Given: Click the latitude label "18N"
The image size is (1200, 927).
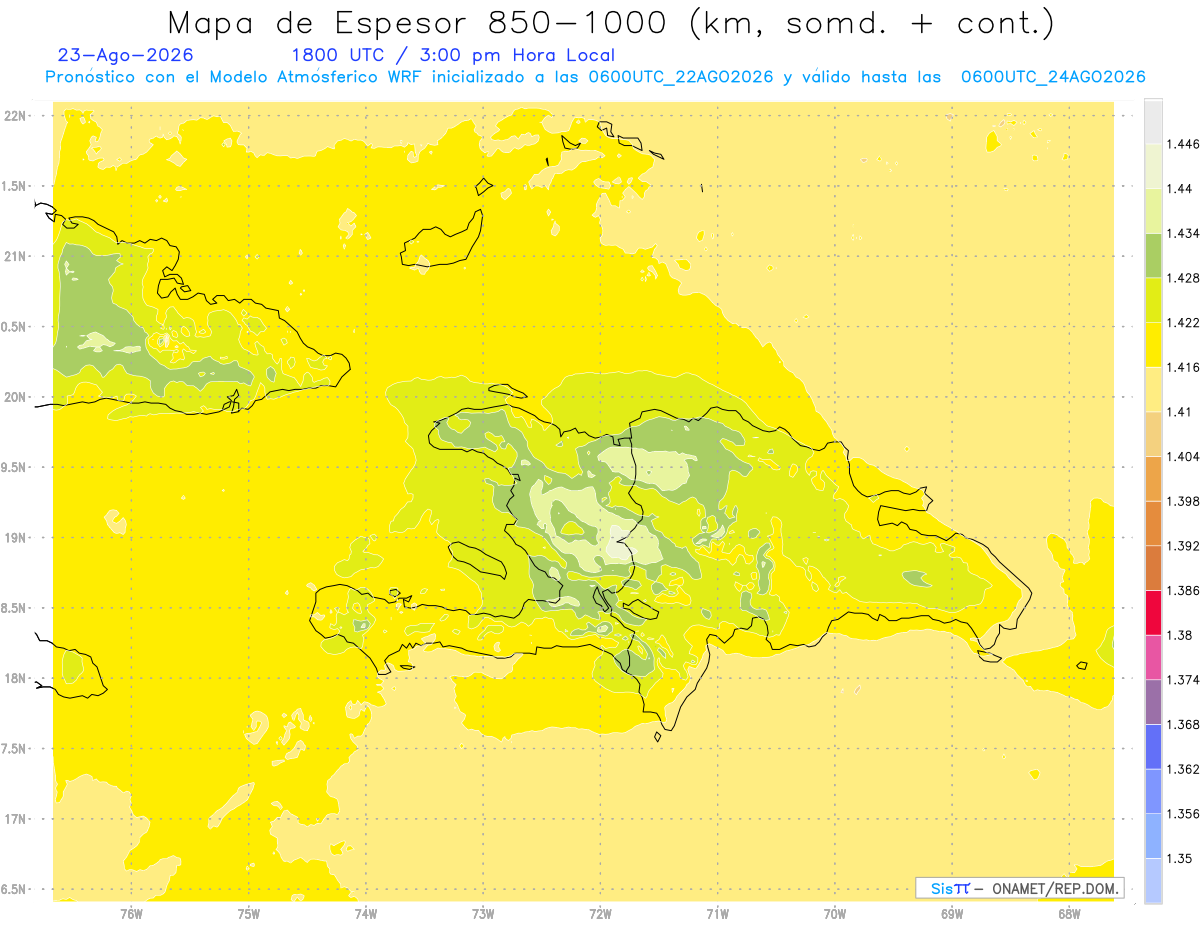Looking at the screenshot, I should point(15,678).
